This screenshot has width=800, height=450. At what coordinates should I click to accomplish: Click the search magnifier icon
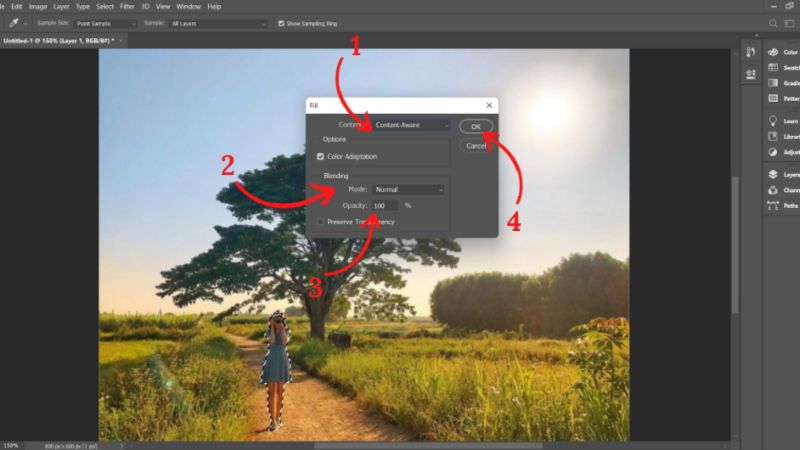[x=773, y=23]
